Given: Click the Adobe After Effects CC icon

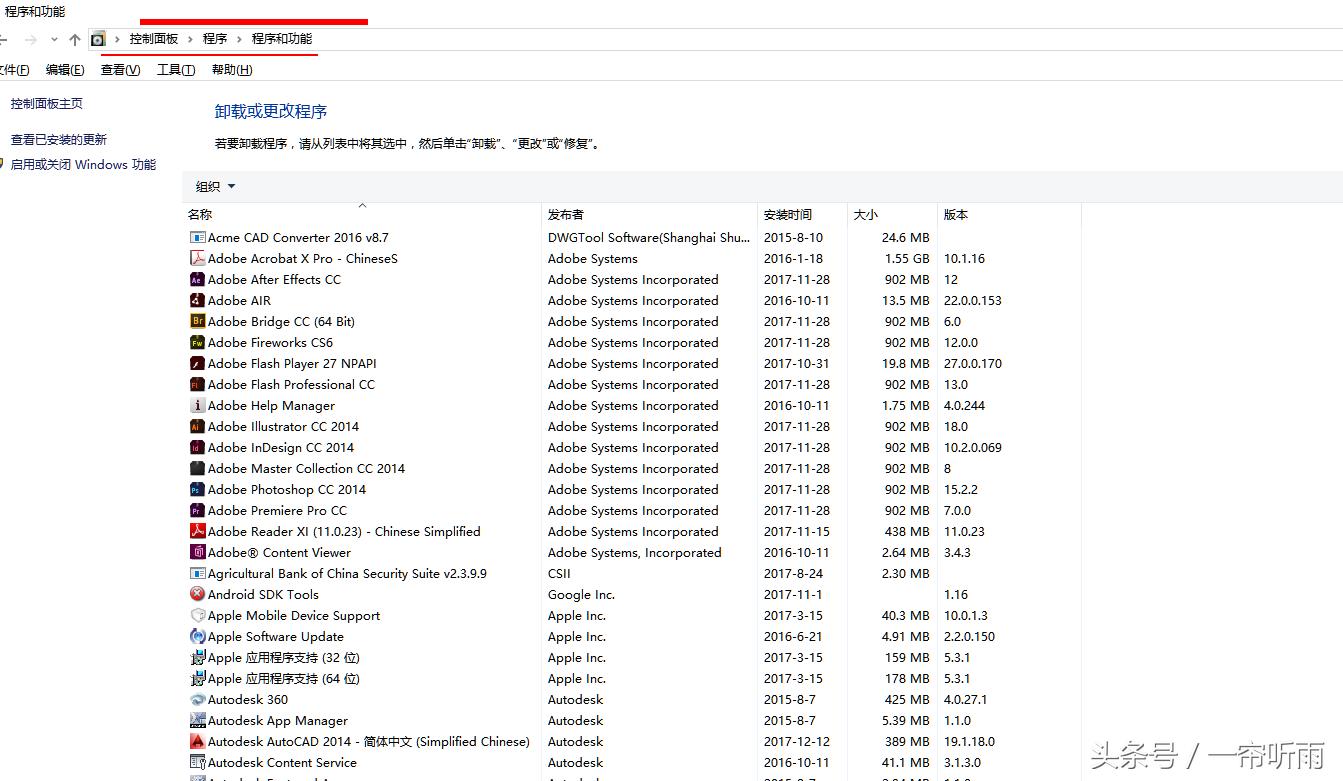Looking at the screenshot, I should point(196,279).
